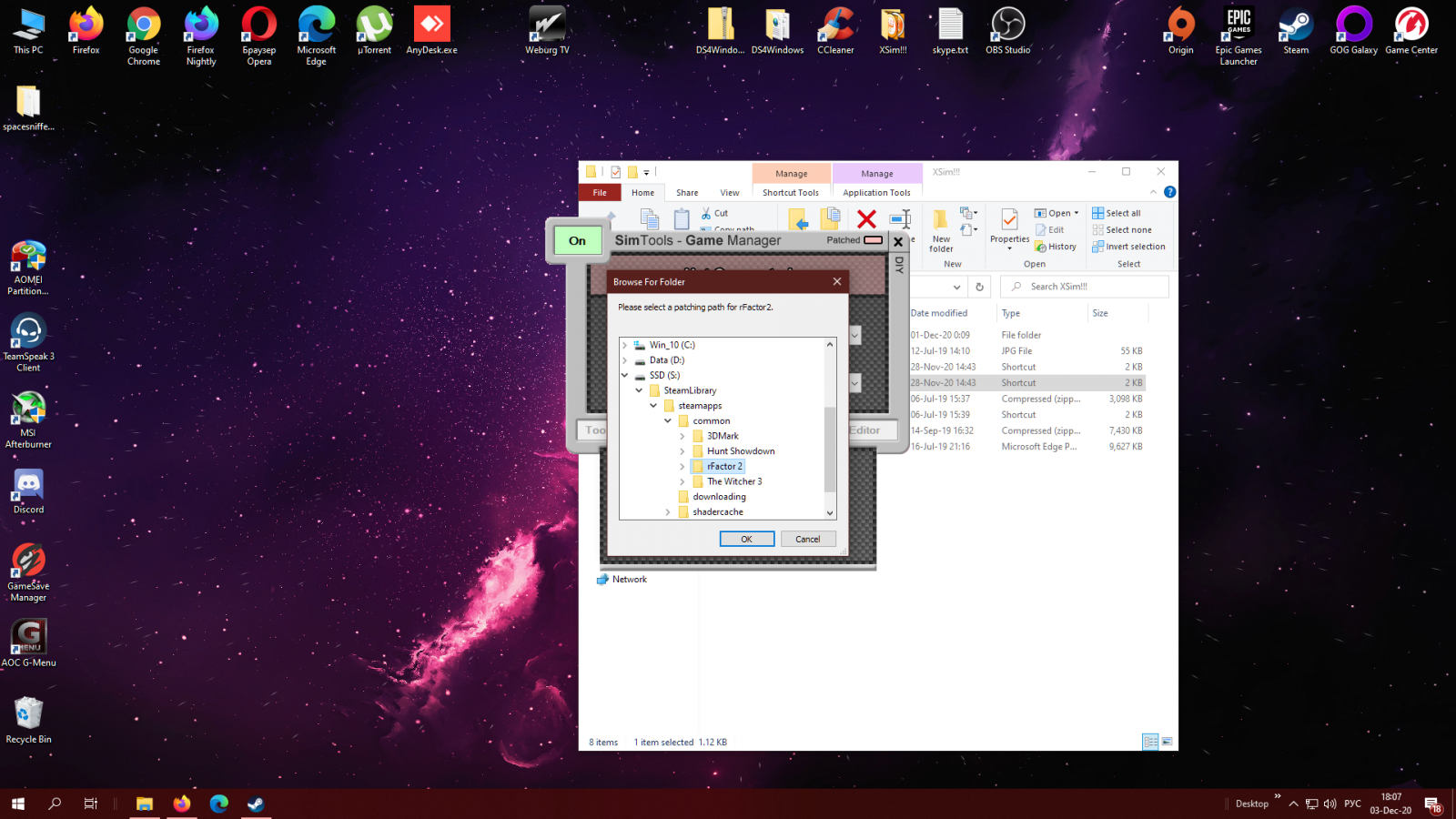Click the Move to icon in the ribbon
Viewport: 1456px width, 819px height.
798,219
